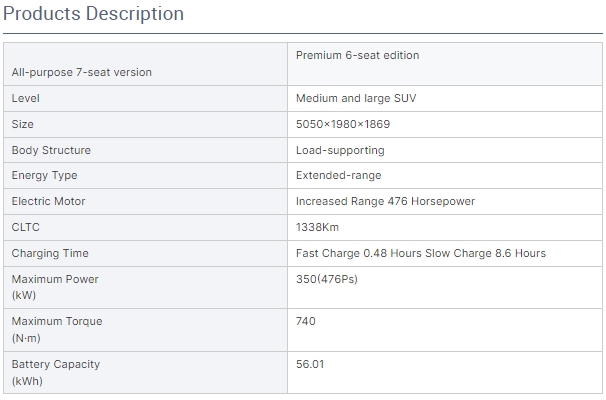Viewport: 606px width, 400px height.
Task: Select the 1338Km range value
Action: tap(318, 227)
